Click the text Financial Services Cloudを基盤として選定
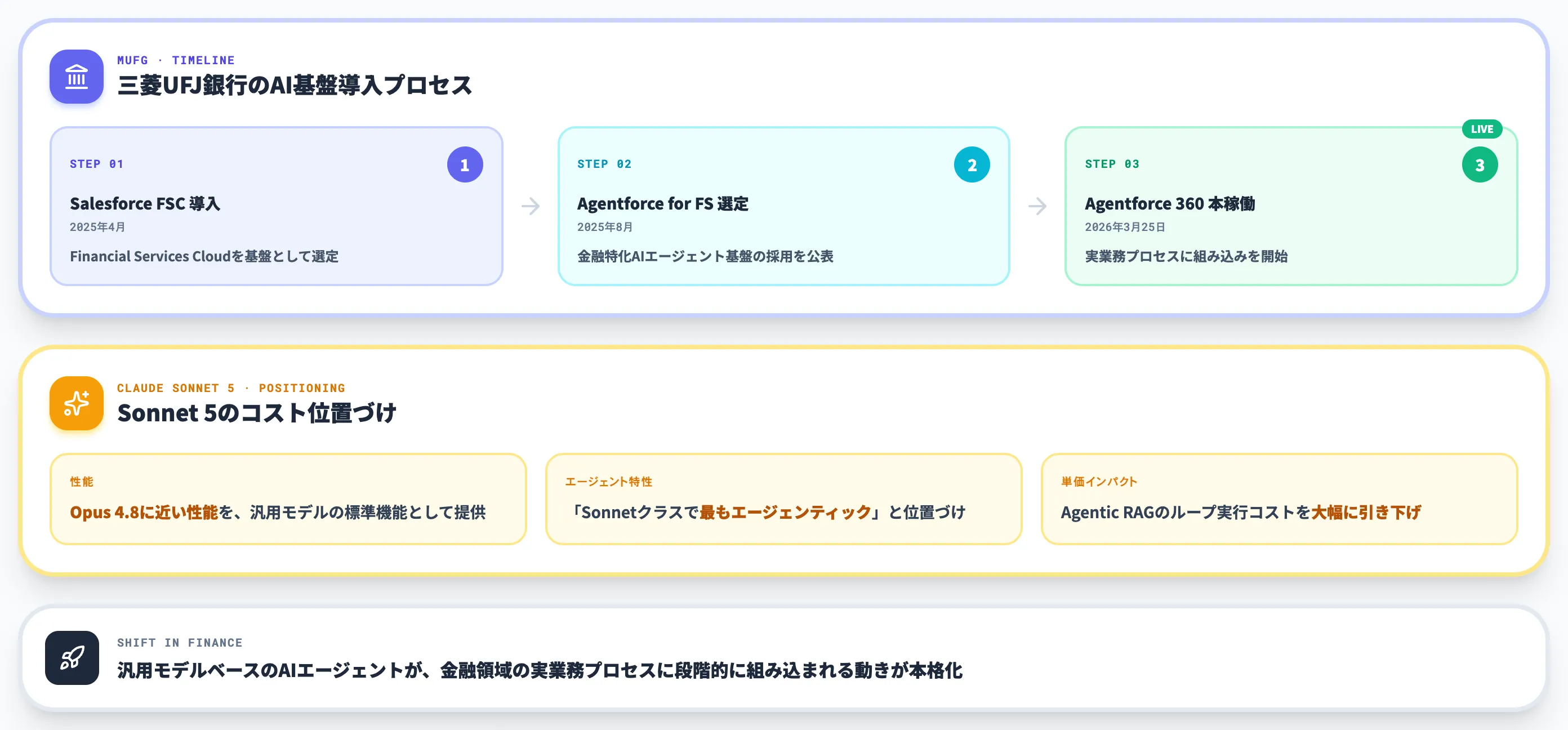 pyautogui.click(x=204, y=256)
